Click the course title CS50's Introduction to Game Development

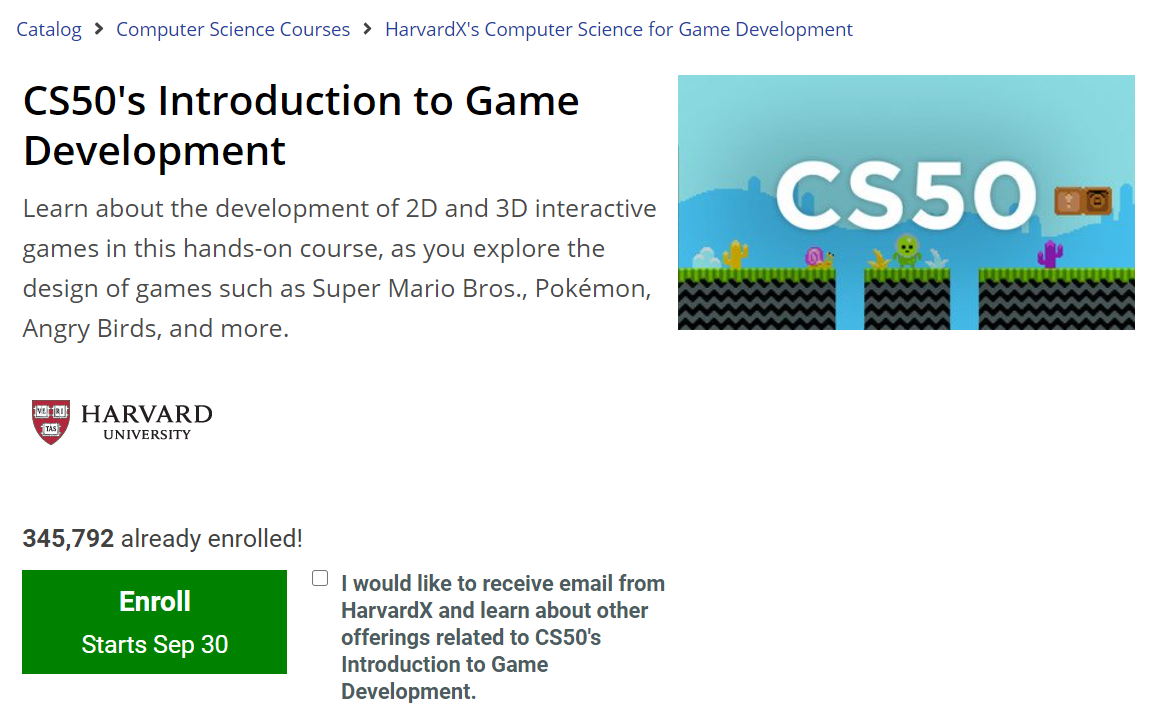coord(301,125)
